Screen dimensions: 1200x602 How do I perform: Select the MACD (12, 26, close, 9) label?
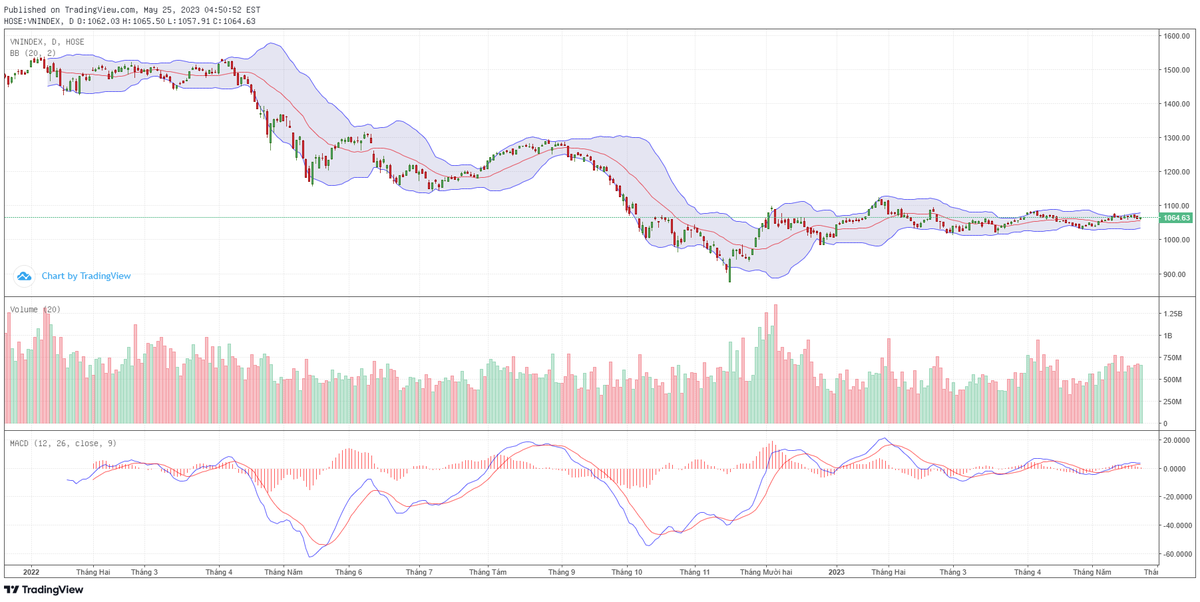tap(63, 442)
